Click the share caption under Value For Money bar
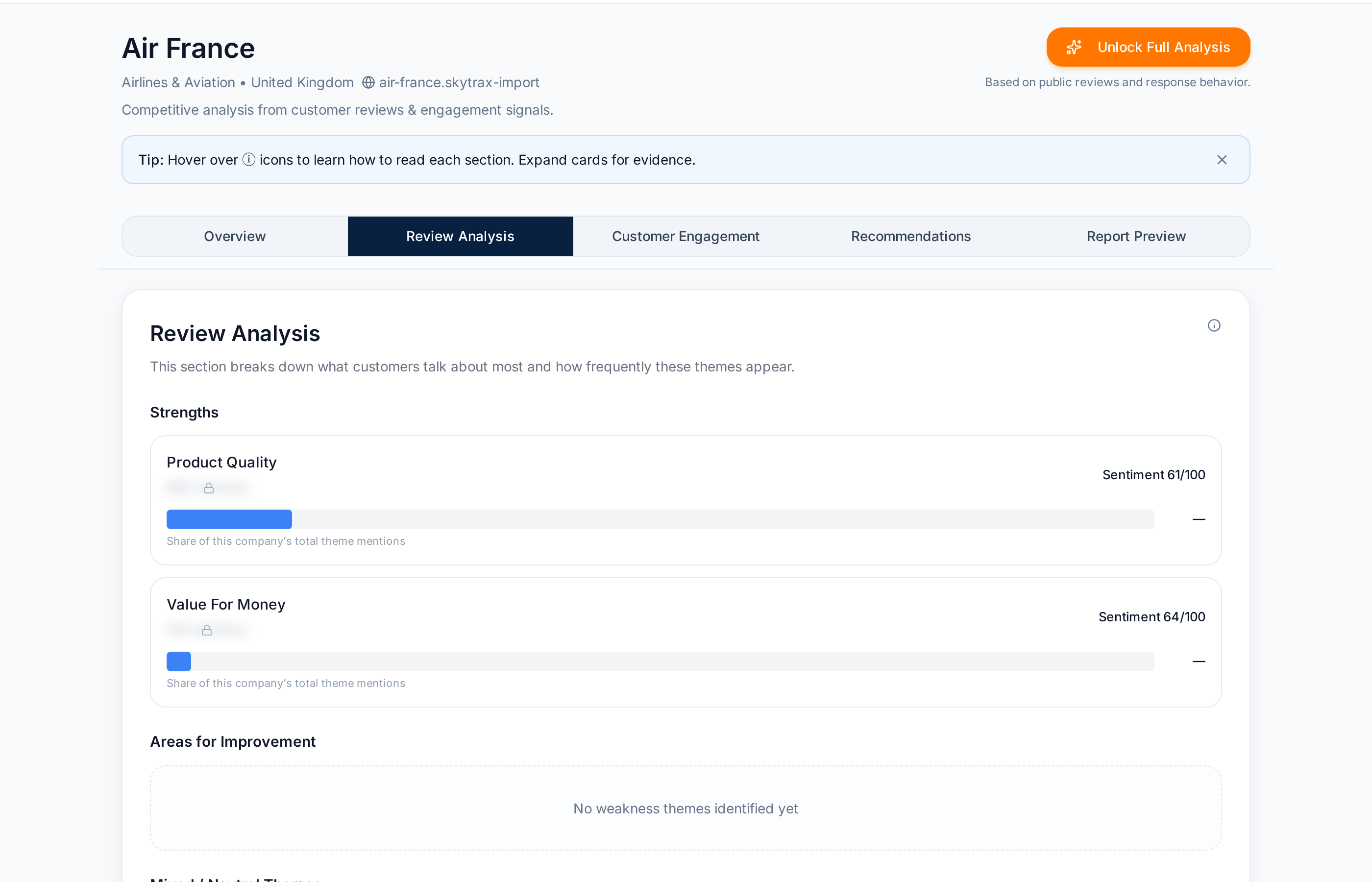Viewport: 1372px width, 882px height. 286,683
